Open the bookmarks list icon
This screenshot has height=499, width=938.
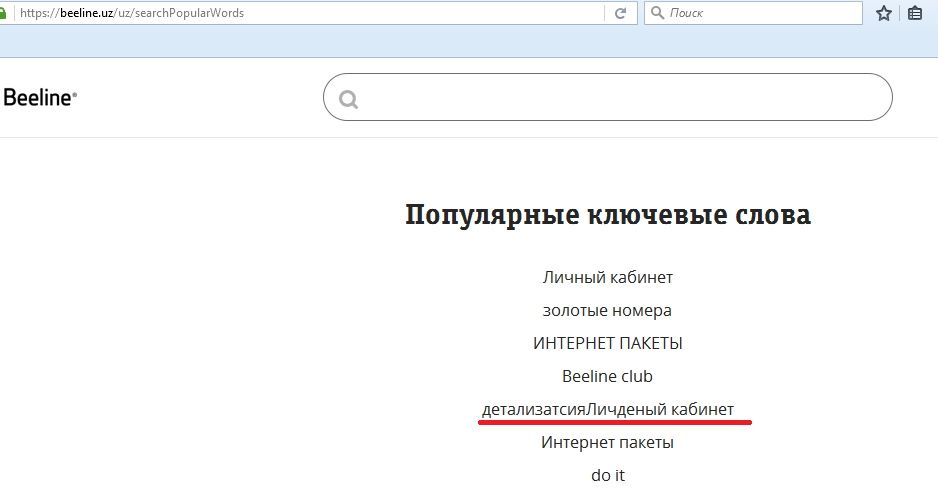coord(915,14)
